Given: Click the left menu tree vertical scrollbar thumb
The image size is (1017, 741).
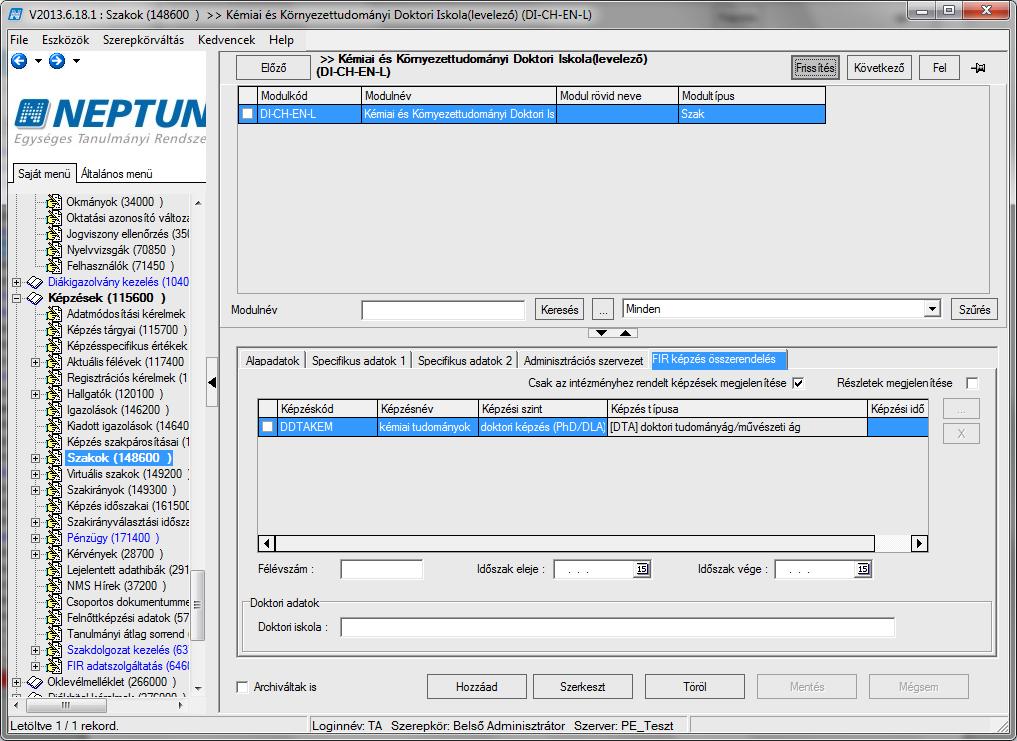Looking at the screenshot, I should [197, 604].
